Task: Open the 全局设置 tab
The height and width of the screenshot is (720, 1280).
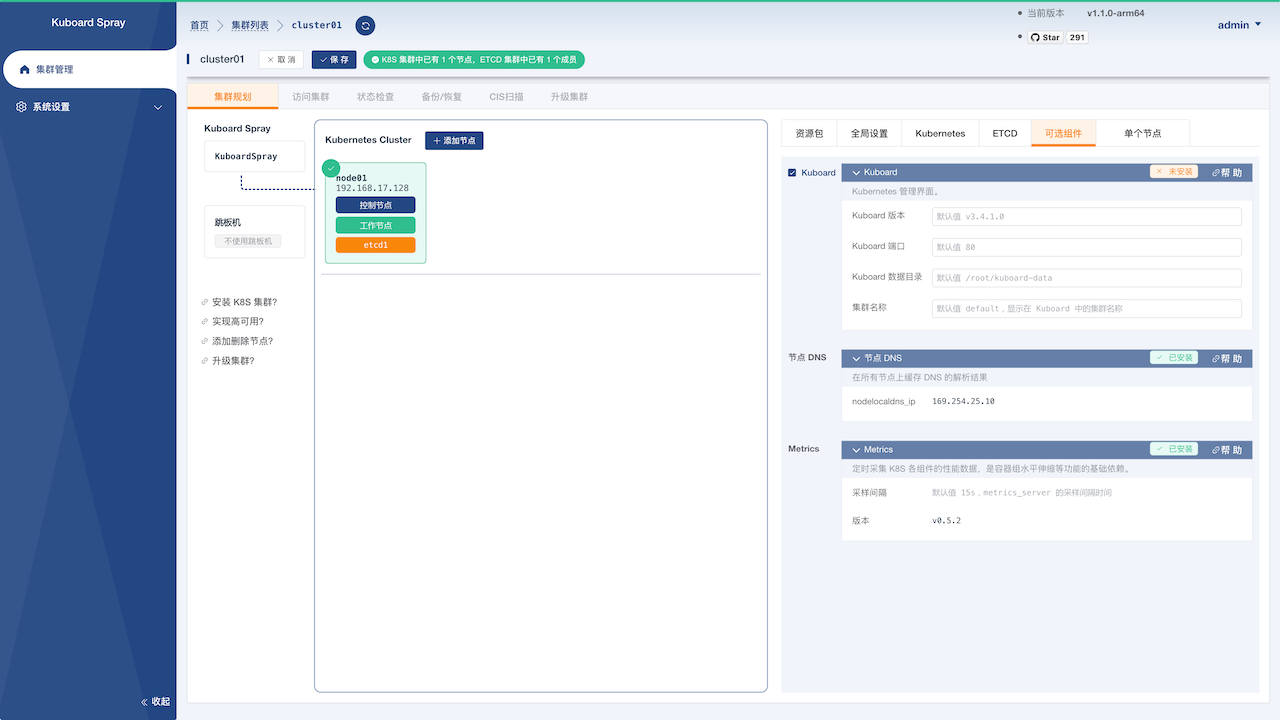Action: tap(869, 133)
